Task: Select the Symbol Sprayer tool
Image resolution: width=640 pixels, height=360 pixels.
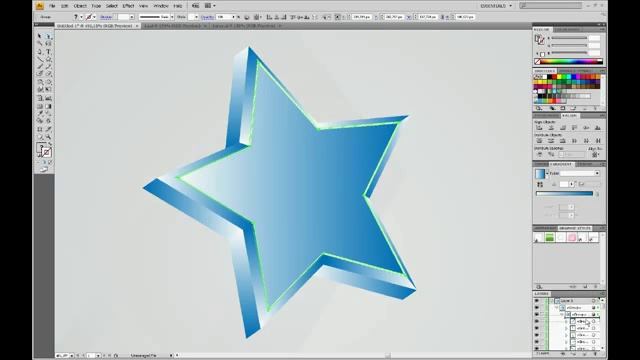Action: click(40, 98)
